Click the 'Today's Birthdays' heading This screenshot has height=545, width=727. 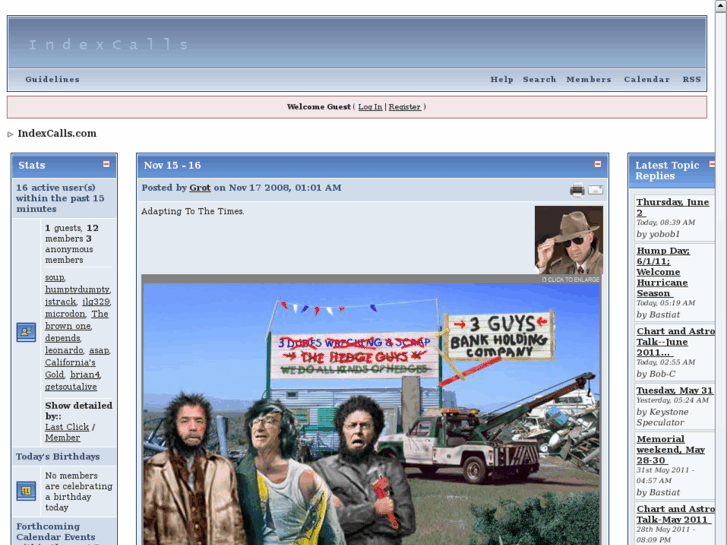58,456
